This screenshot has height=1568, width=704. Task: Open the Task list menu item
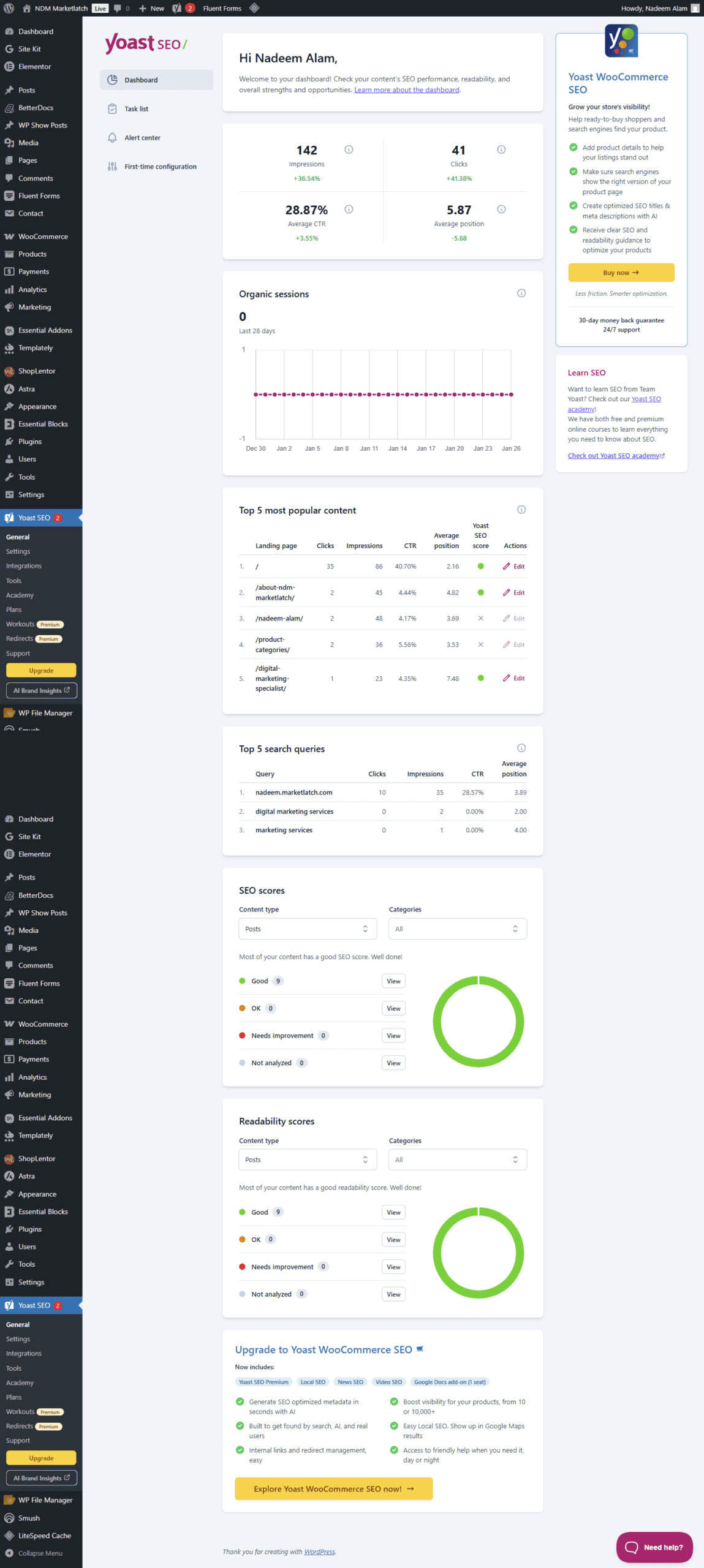pyautogui.click(x=136, y=109)
